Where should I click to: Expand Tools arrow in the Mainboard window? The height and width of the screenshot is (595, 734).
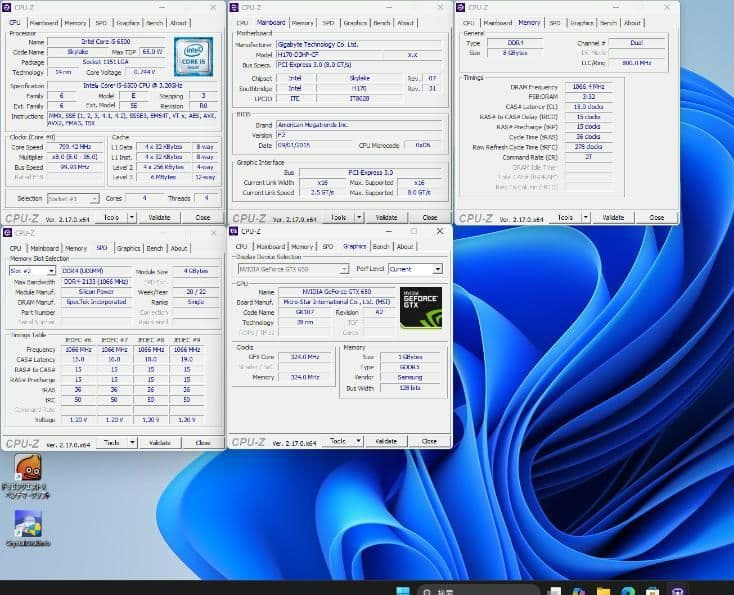pos(359,217)
